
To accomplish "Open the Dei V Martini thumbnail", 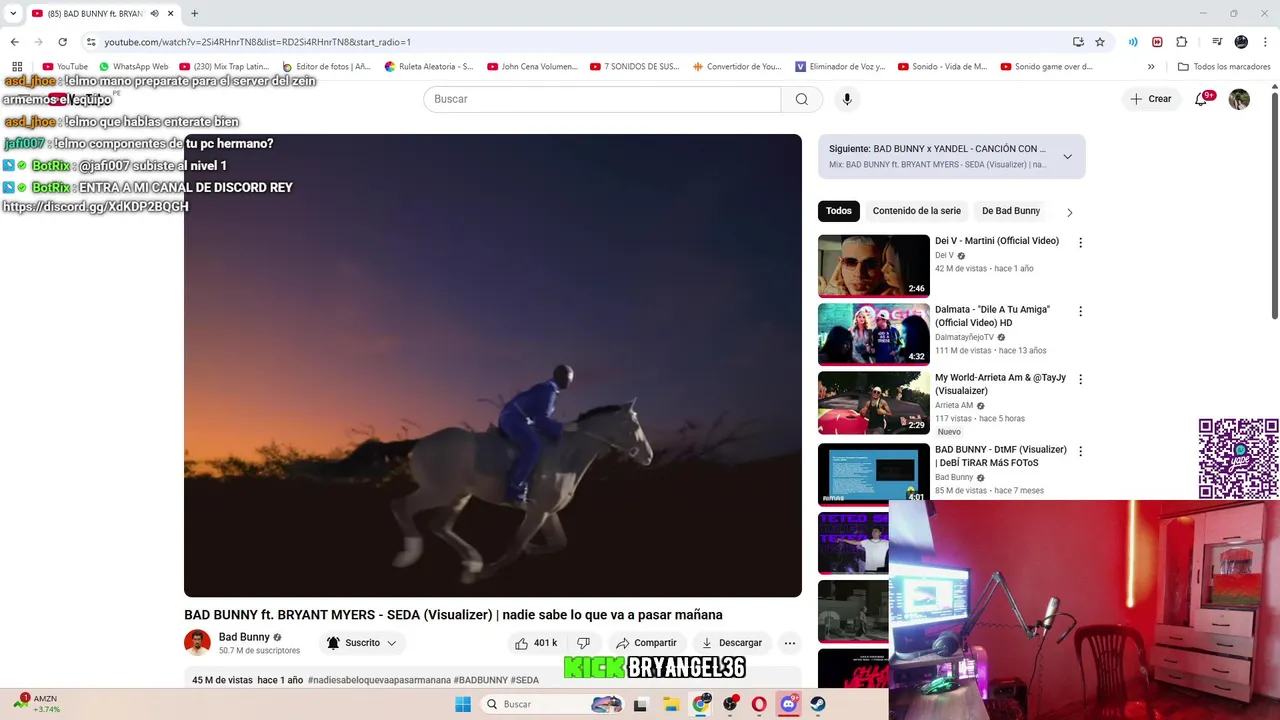I will pos(874,266).
